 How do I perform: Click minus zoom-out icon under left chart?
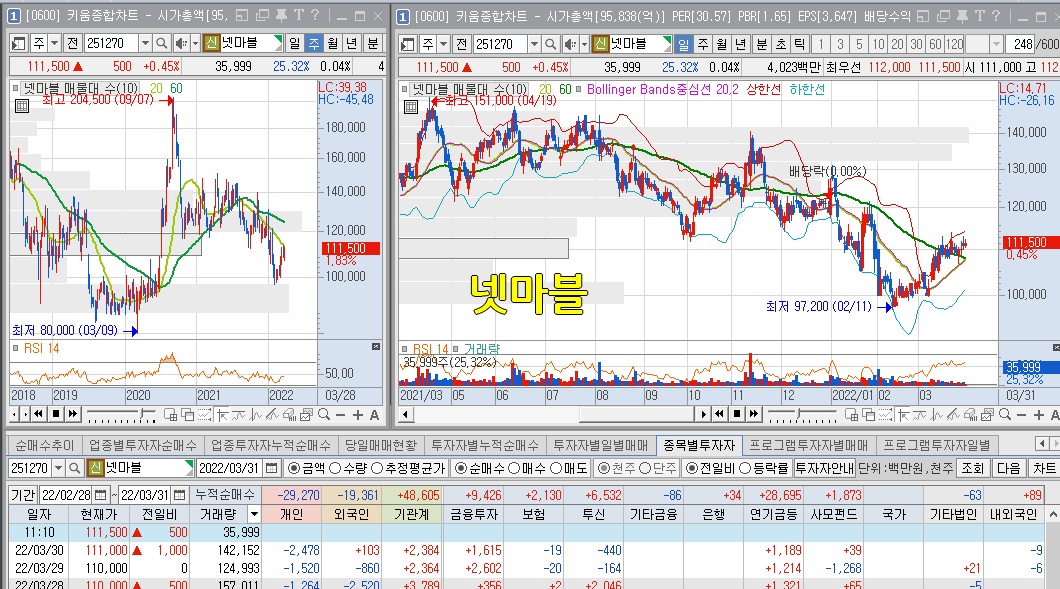341,415
